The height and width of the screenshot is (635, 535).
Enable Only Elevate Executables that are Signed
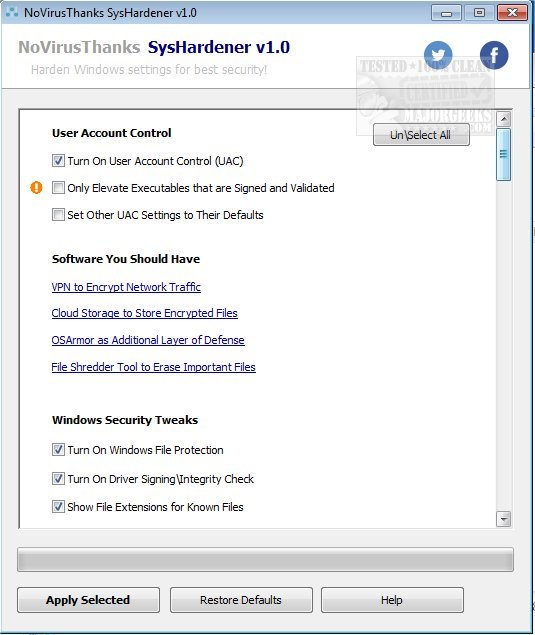pyautogui.click(x=58, y=188)
